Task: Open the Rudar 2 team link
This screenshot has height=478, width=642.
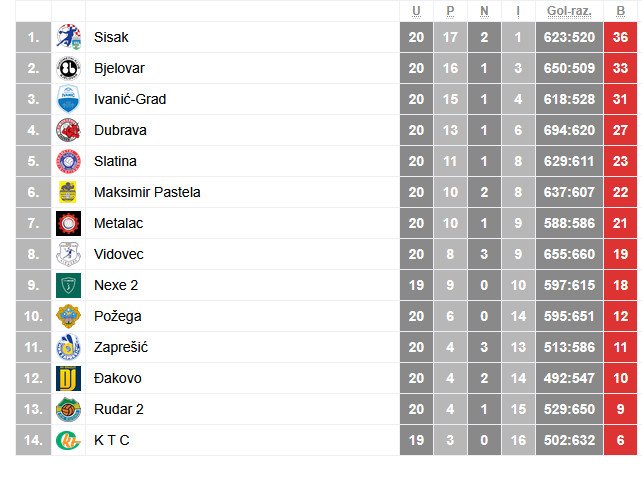Action: 119,409
